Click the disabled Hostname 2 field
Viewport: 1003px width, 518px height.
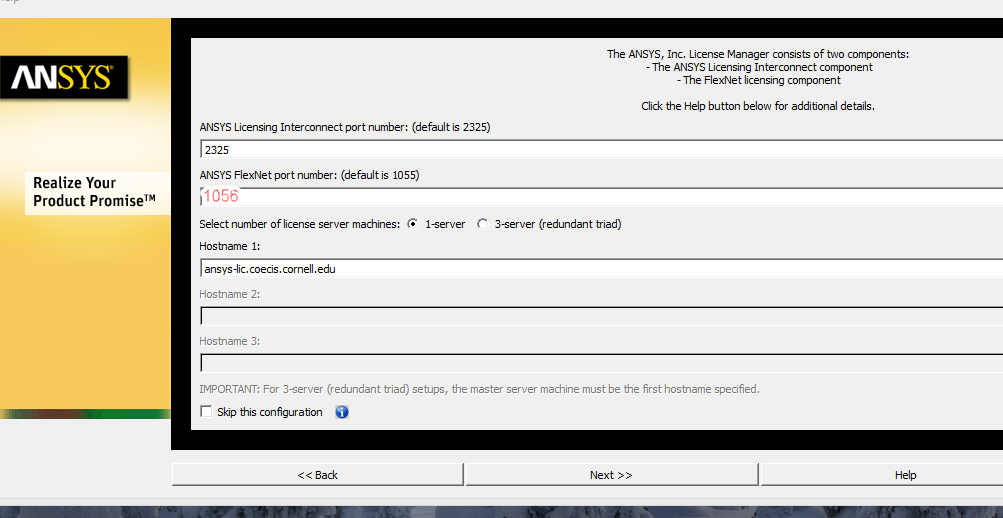(601, 316)
